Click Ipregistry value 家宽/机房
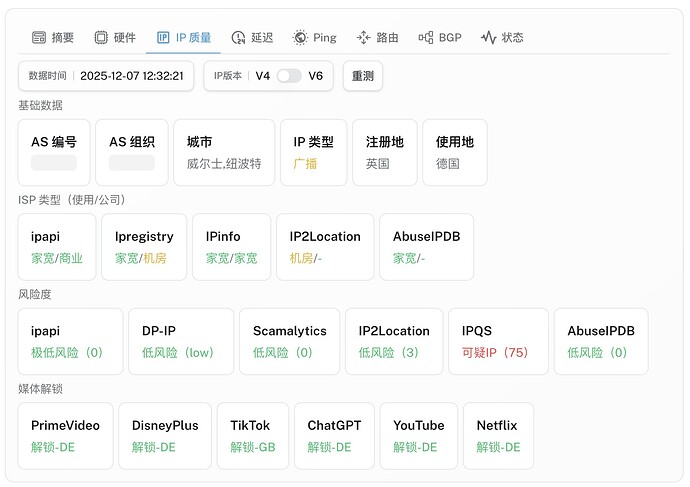Viewport: 690px width, 487px height. tap(140, 258)
